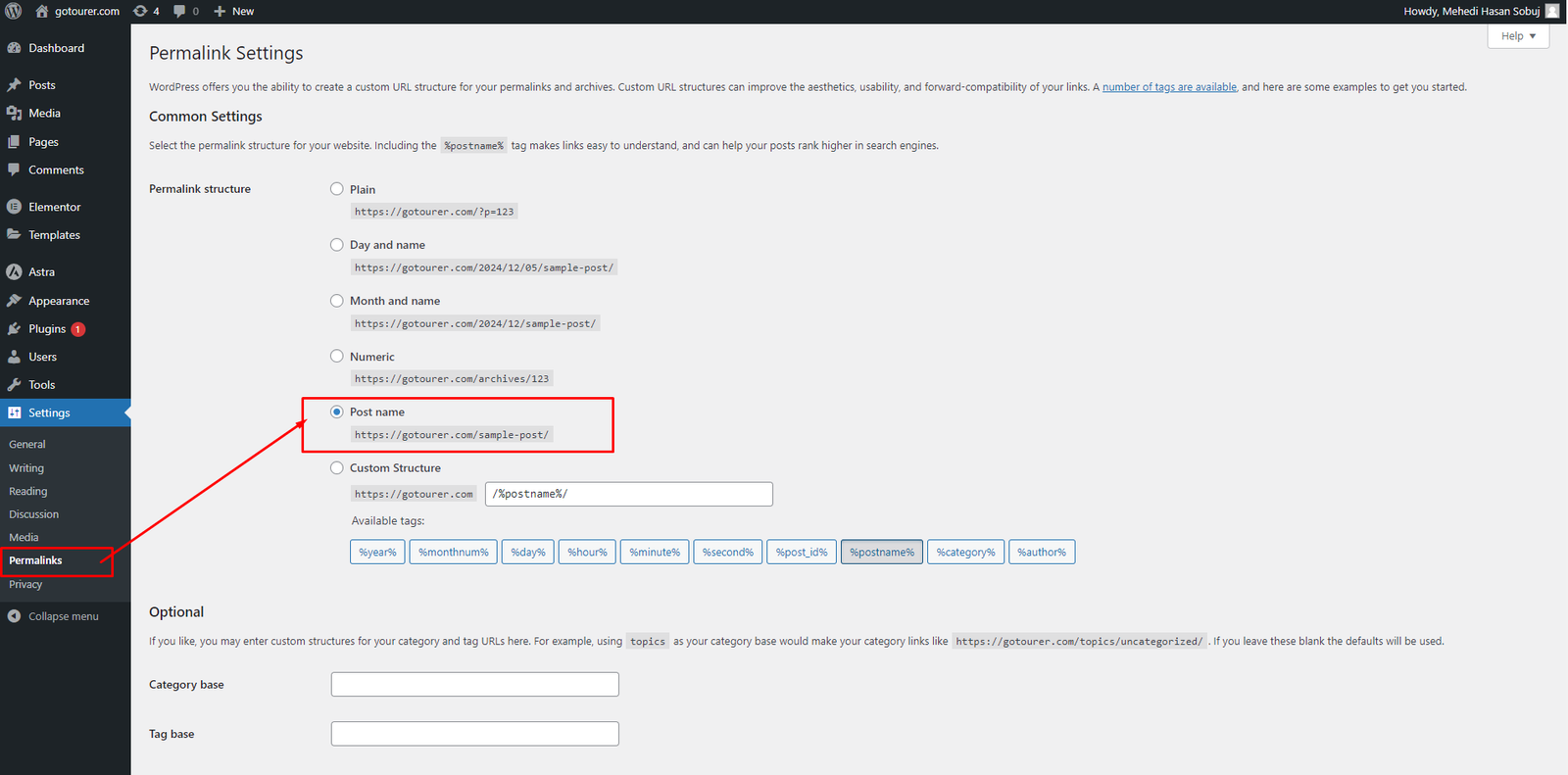This screenshot has height=775, width=1568.
Task: Click the WordPress logo icon
Action: pyautogui.click(x=14, y=11)
